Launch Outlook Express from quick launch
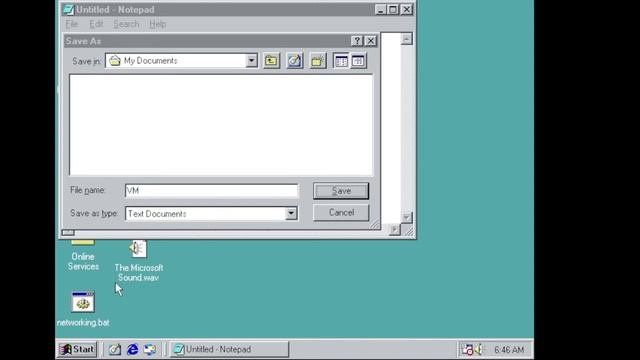 click(150, 349)
